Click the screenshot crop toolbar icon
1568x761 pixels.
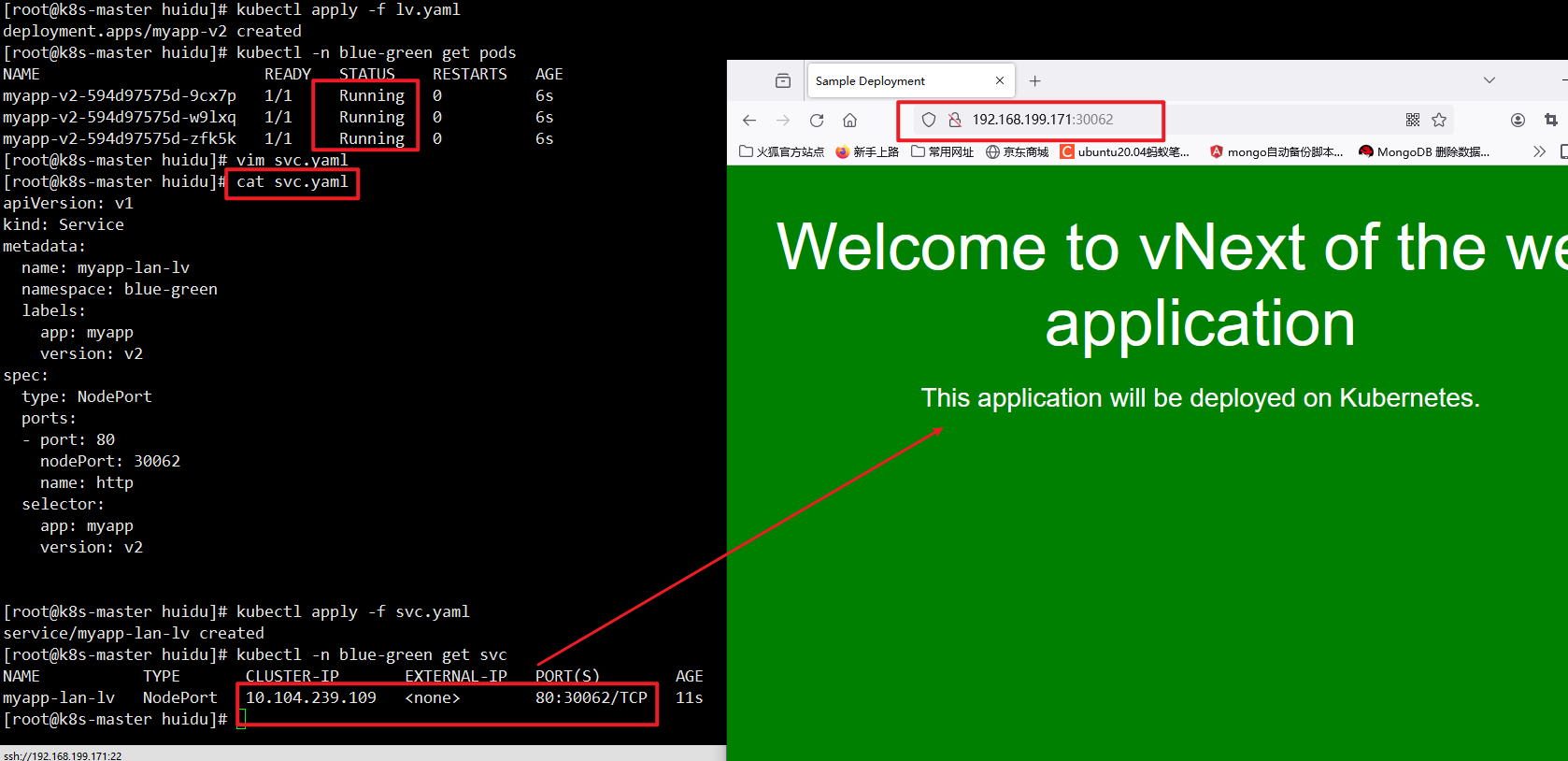tap(1551, 120)
